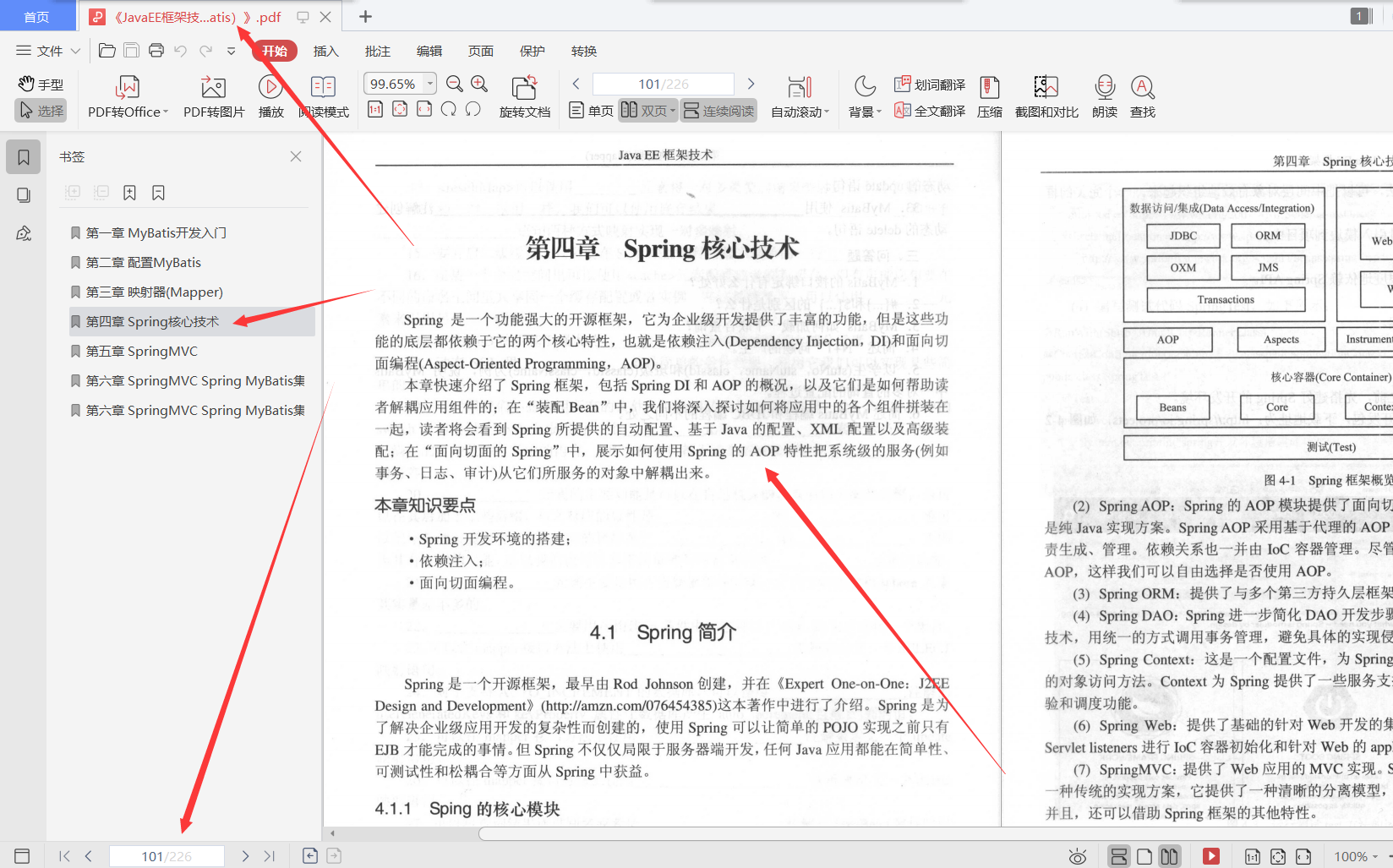Start 朗读 read aloud
The height and width of the screenshot is (868, 1393).
click(1105, 97)
